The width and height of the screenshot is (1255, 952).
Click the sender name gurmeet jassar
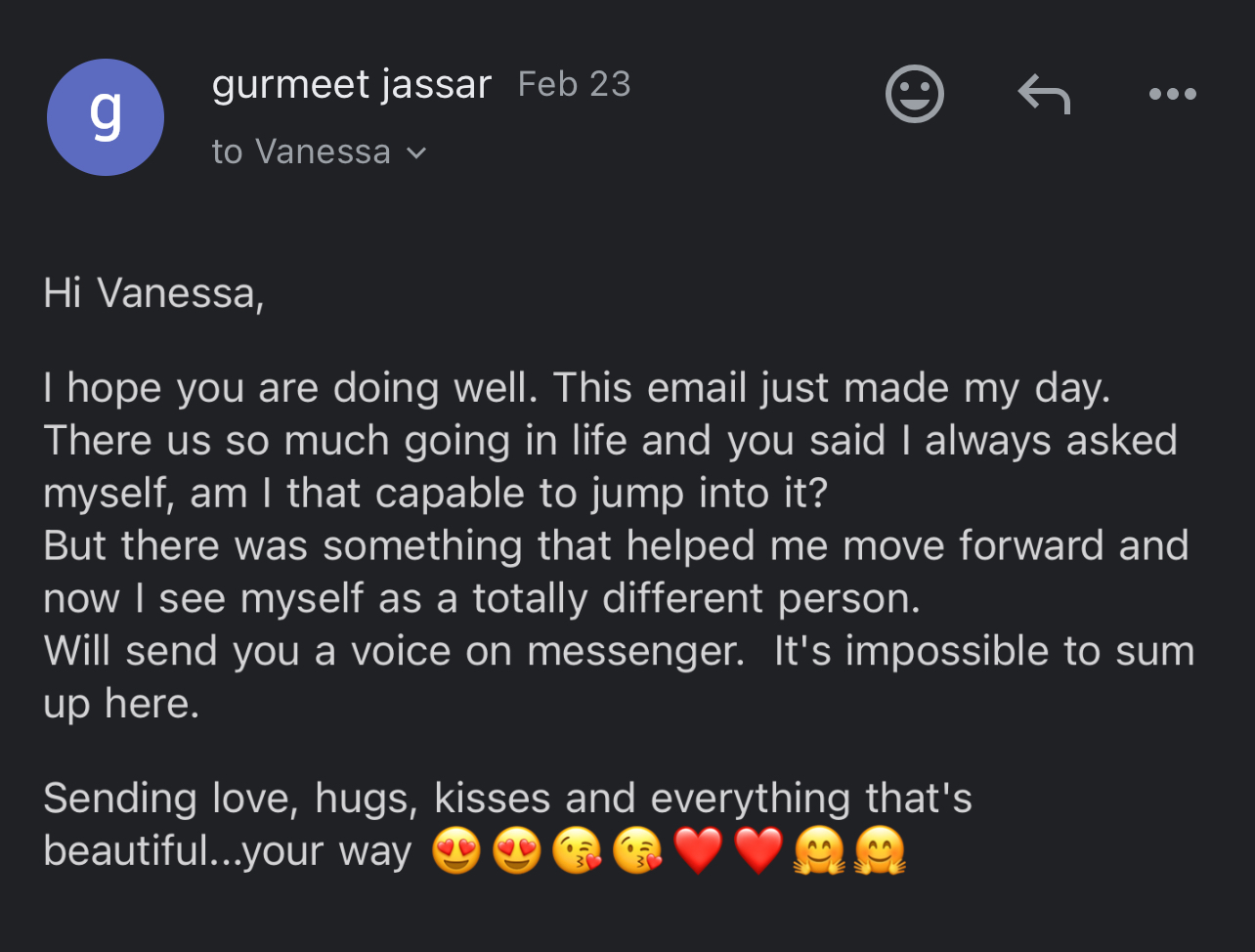pyautogui.click(x=351, y=85)
